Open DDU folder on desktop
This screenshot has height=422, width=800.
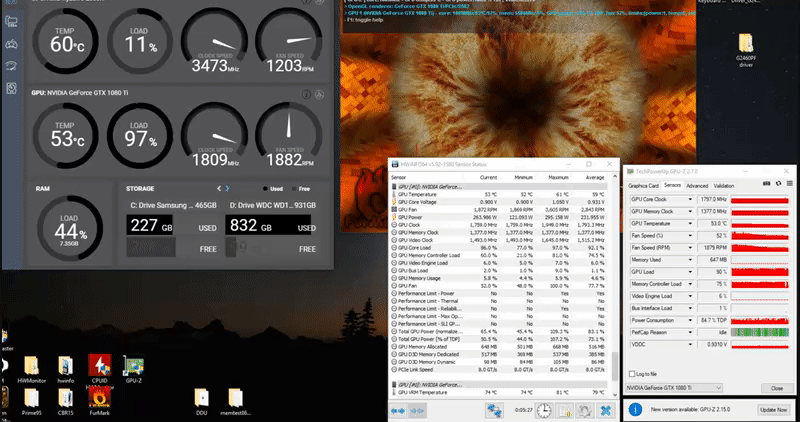[x=202, y=402]
